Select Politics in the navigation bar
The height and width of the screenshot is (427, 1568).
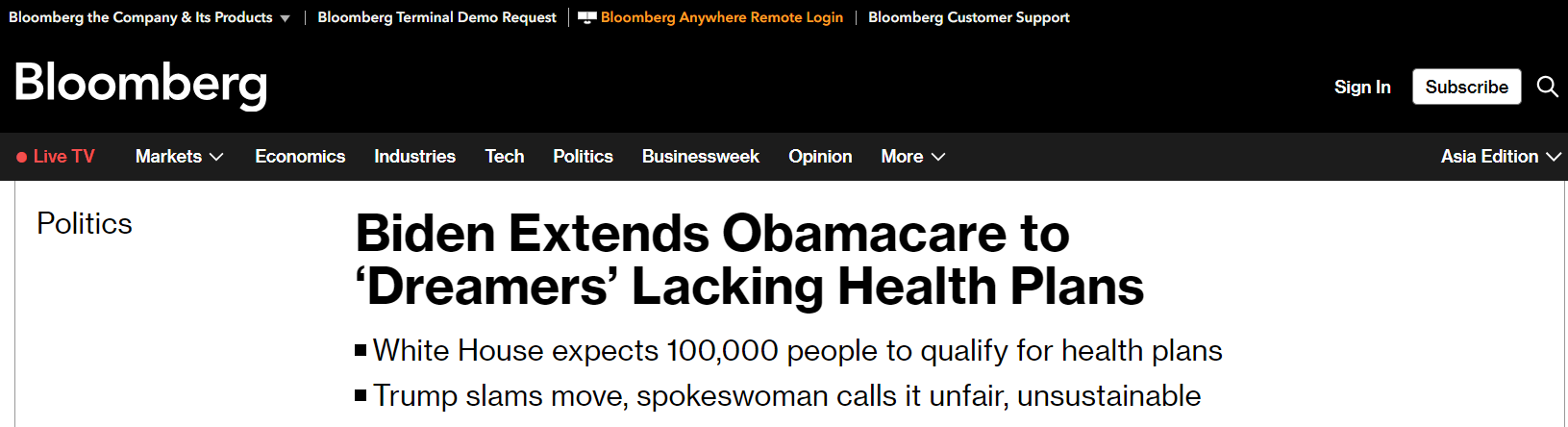pyautogui.click(x=583, y=156)
